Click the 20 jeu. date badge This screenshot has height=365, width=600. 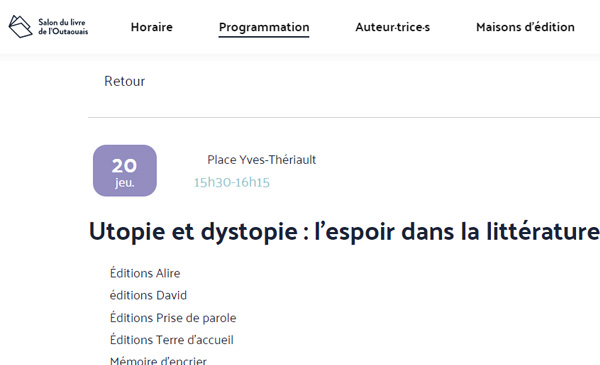pyautogui.click(x=125, y=171)
